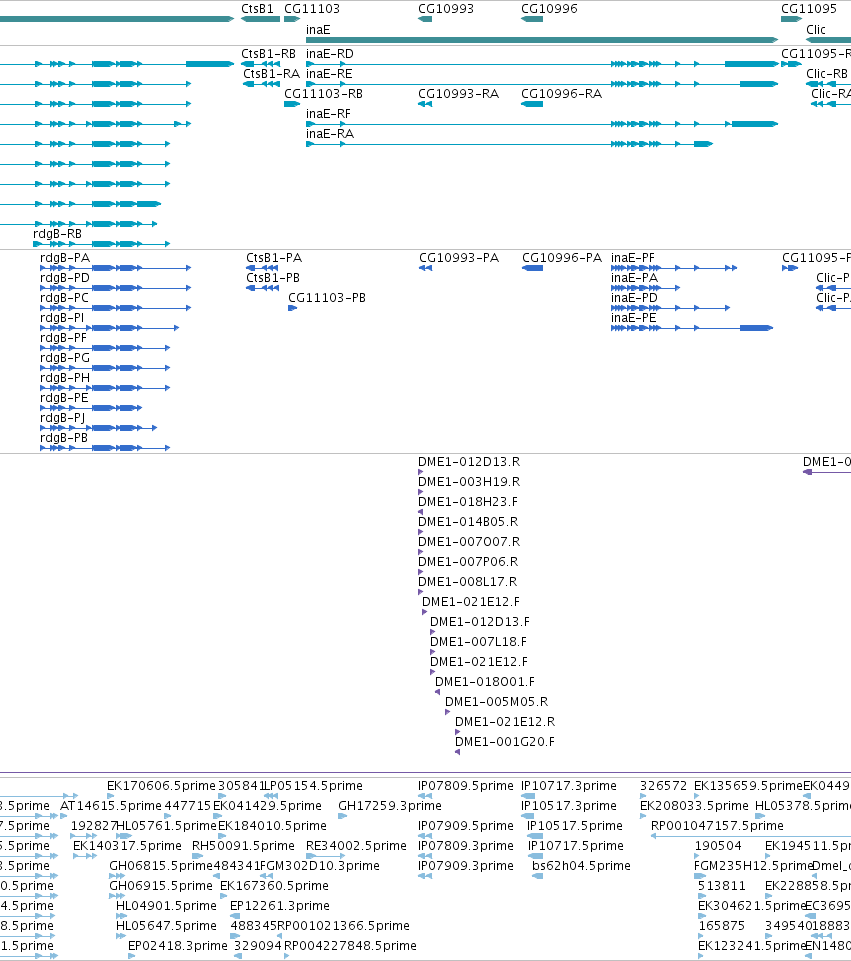
Task: Click the rdgB-PI protein label
Action: [x=62, y=318]
